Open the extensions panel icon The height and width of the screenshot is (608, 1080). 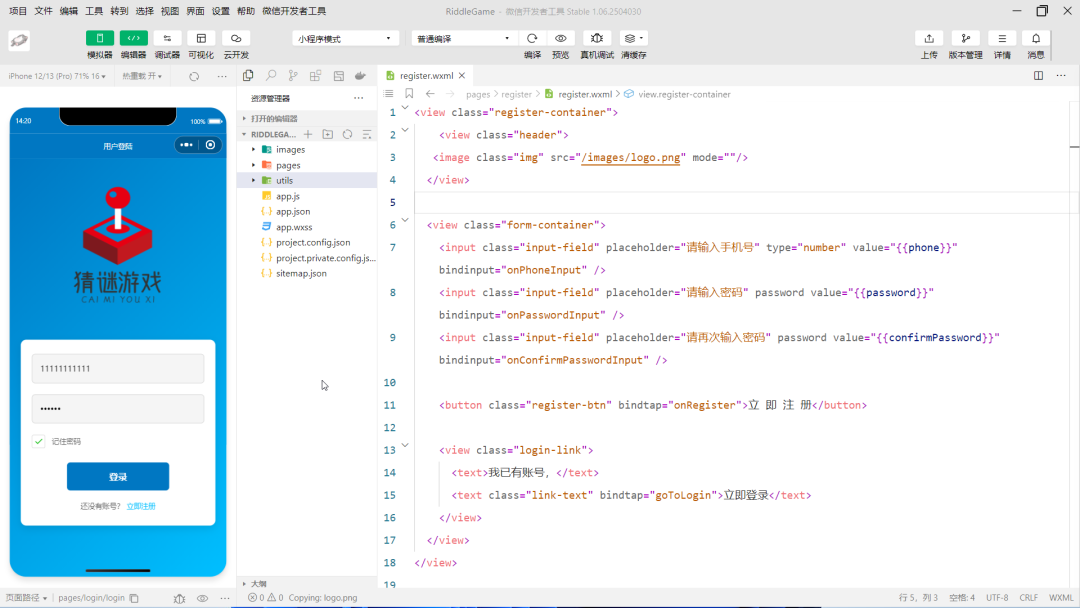(315, 76)
